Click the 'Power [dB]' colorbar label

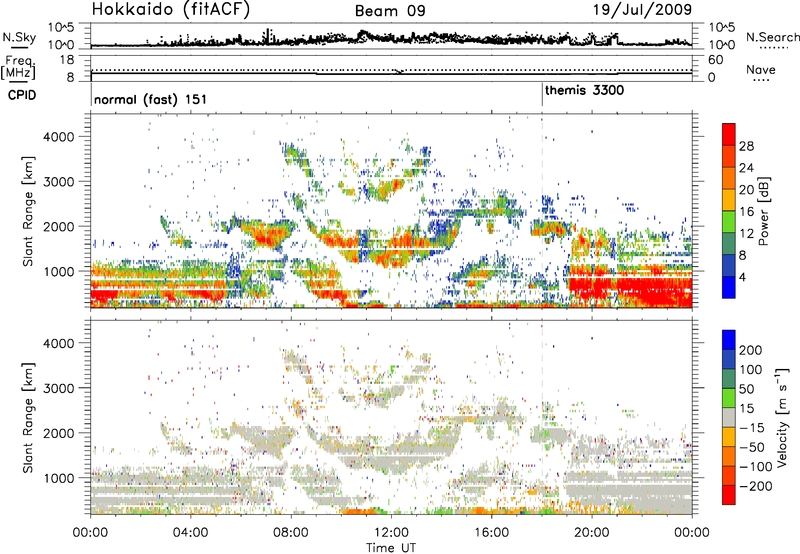tap(764, 211)
